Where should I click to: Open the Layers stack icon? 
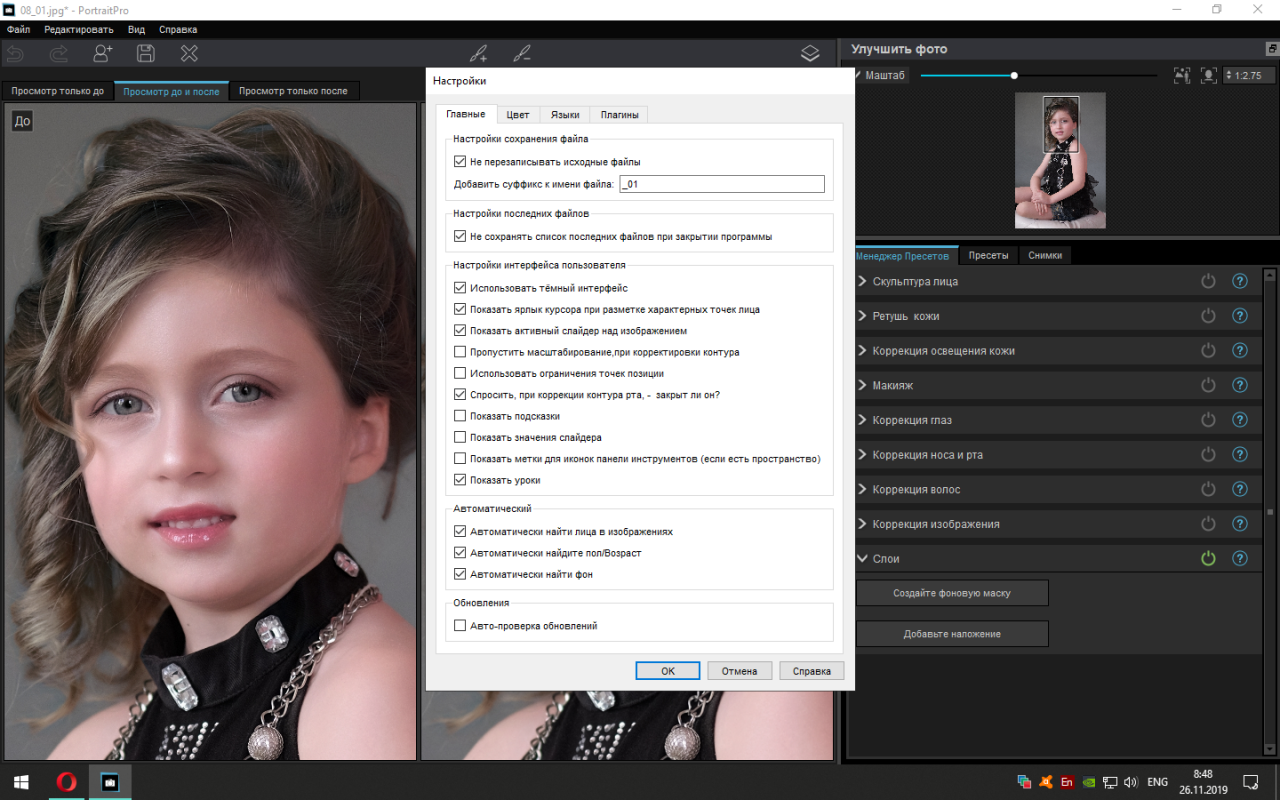[x=810, y=54]
